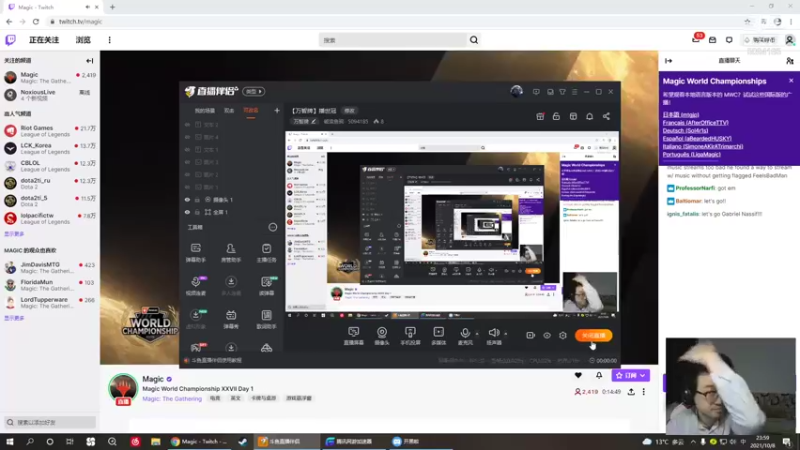Image resolution: width=800 pixels, height=450 pixels.
Task: Click the gift box icon in streaming app header
Action: click(x=540, y=116)
